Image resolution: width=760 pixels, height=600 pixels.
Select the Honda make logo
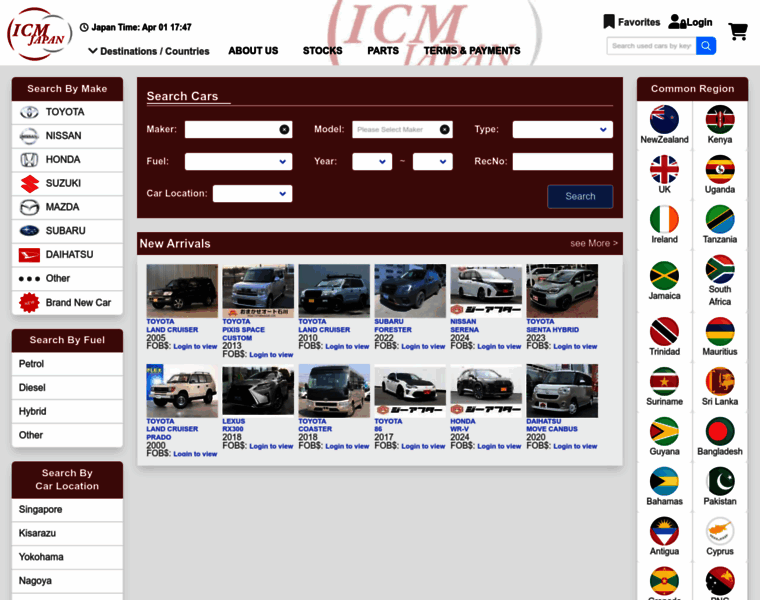(x=29, y=160)
